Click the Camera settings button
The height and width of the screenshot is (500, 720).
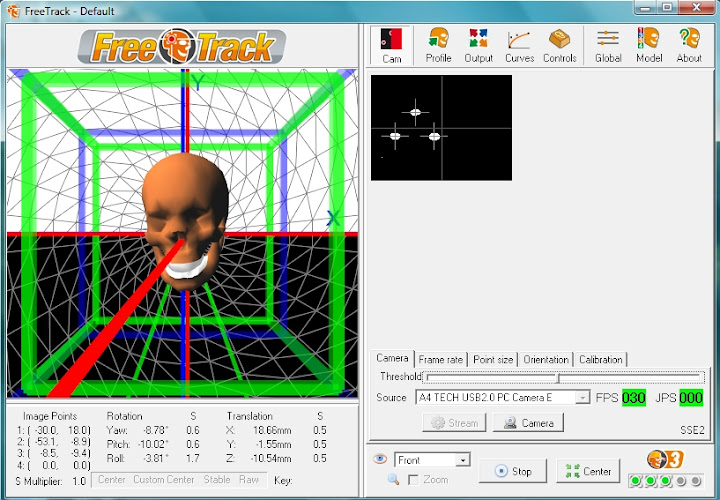tap(528, 422)
